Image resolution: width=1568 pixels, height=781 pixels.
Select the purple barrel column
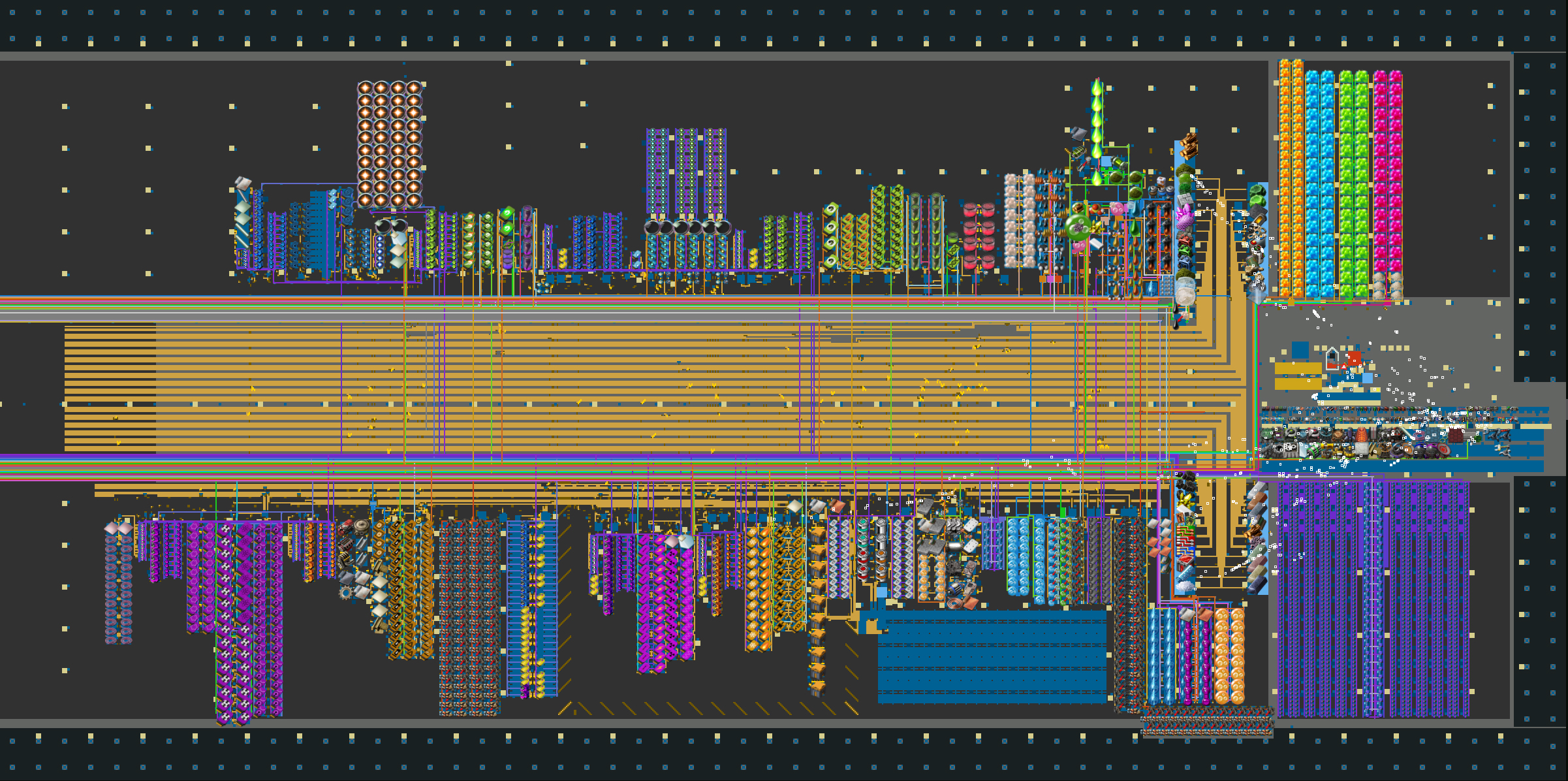click(x=527, y=238)
